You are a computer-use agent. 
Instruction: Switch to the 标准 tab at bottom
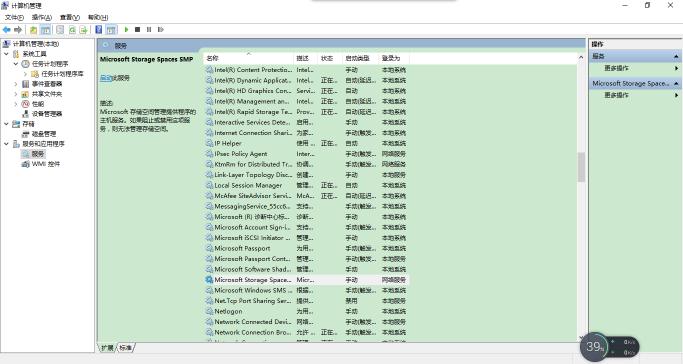pos(125,347)
